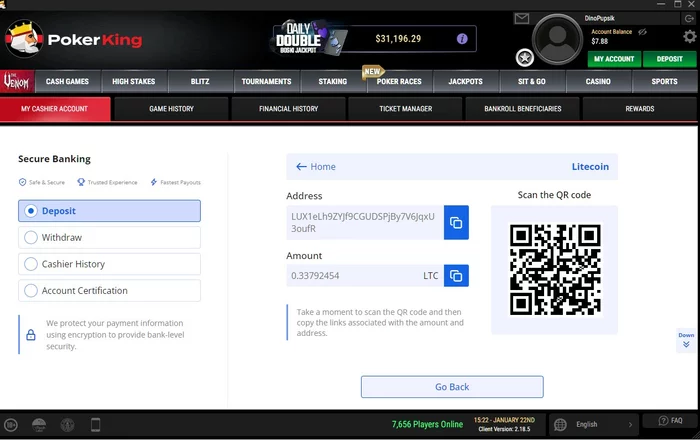Click the Safe & Secure shield icon

click(x=22, y=182)
